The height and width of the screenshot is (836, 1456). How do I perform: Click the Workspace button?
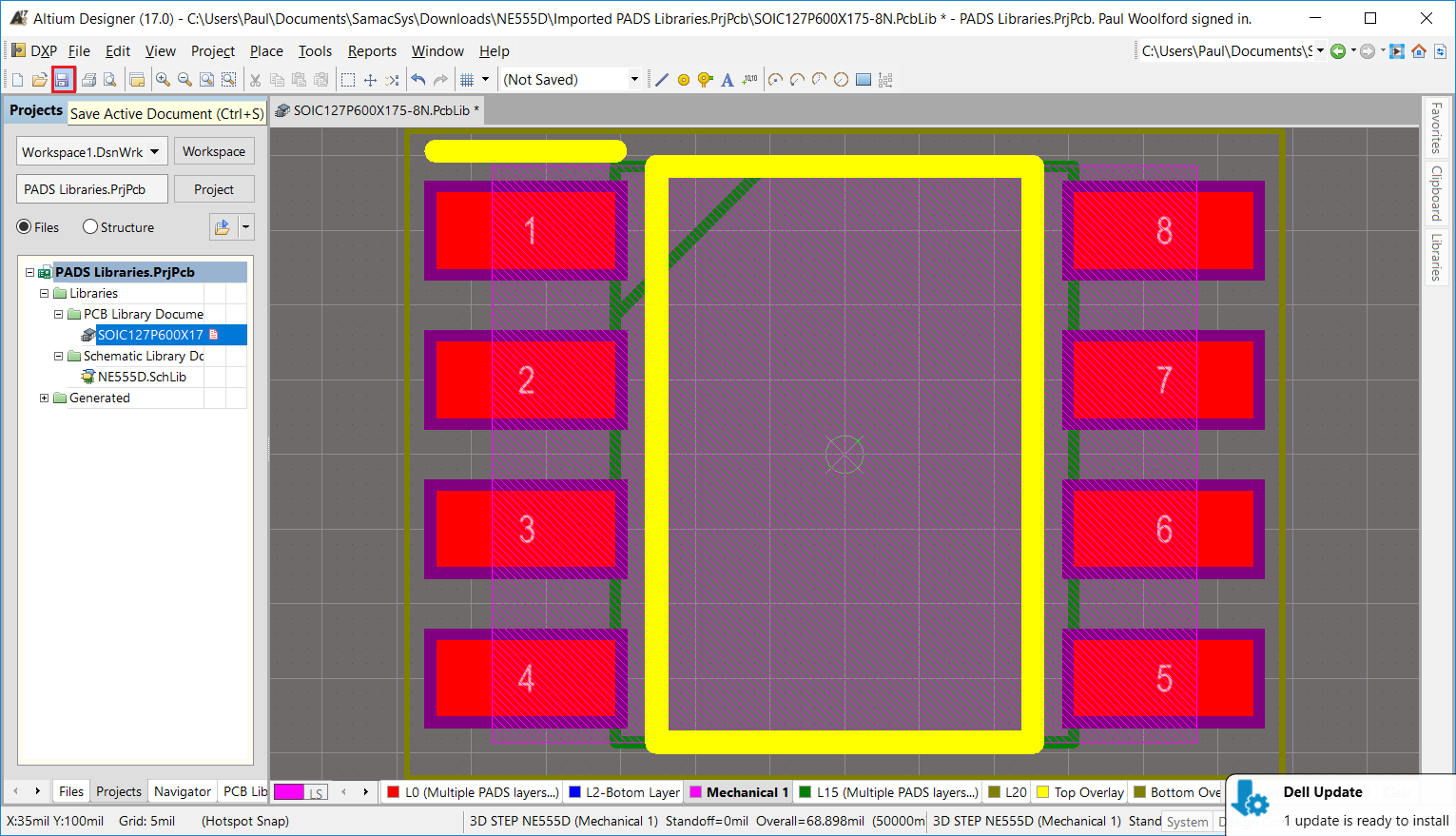[x=214, y=151]
